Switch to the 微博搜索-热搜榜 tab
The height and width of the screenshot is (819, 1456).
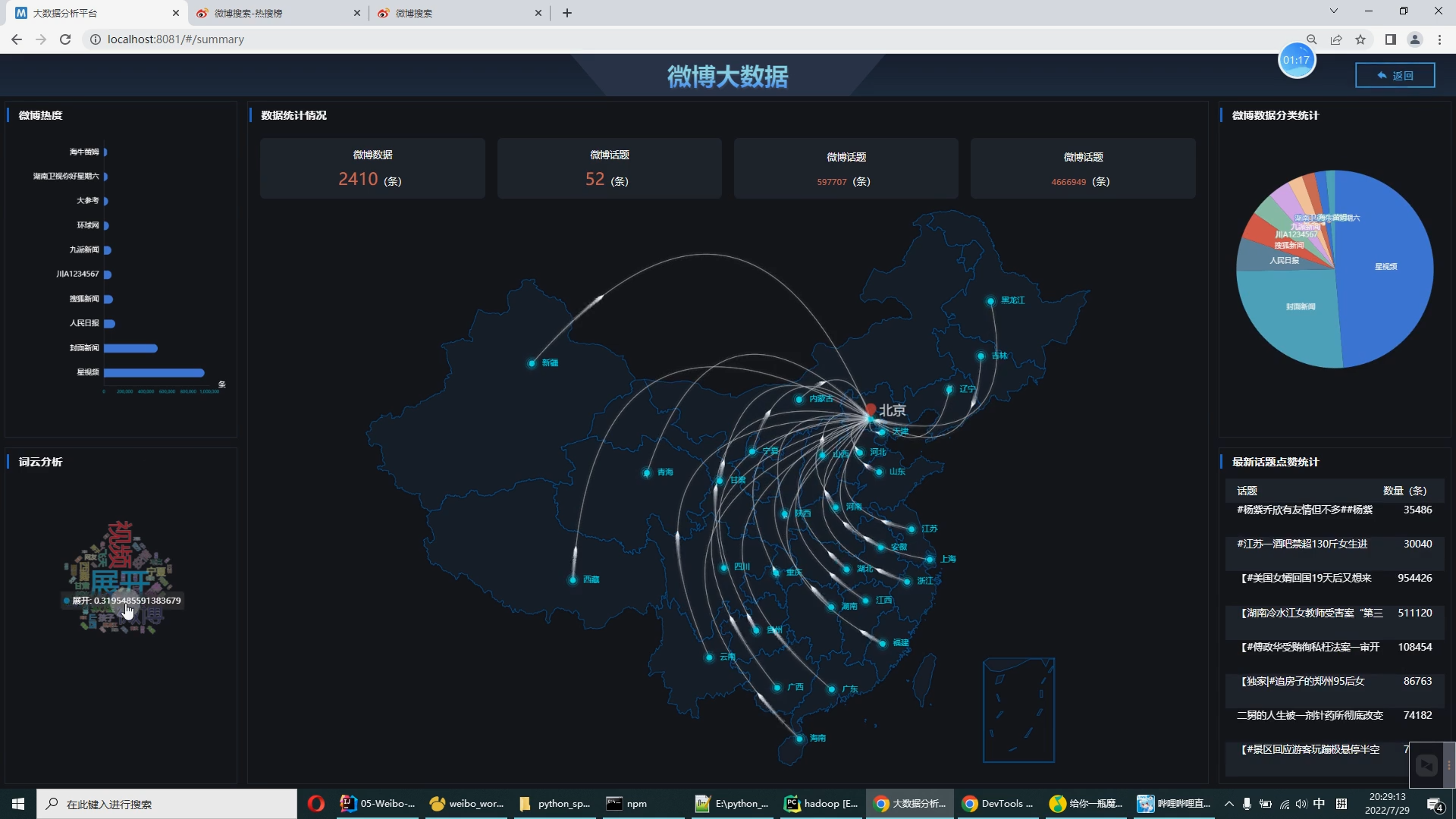click(x=273, y=13)
